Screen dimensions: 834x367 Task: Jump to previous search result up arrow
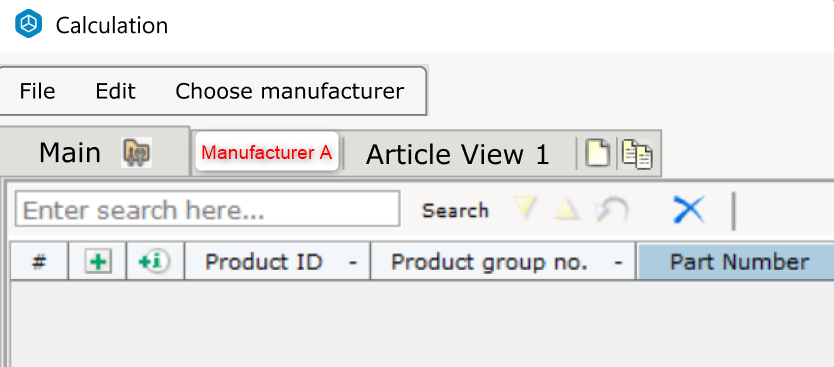[x=566, y=208]
